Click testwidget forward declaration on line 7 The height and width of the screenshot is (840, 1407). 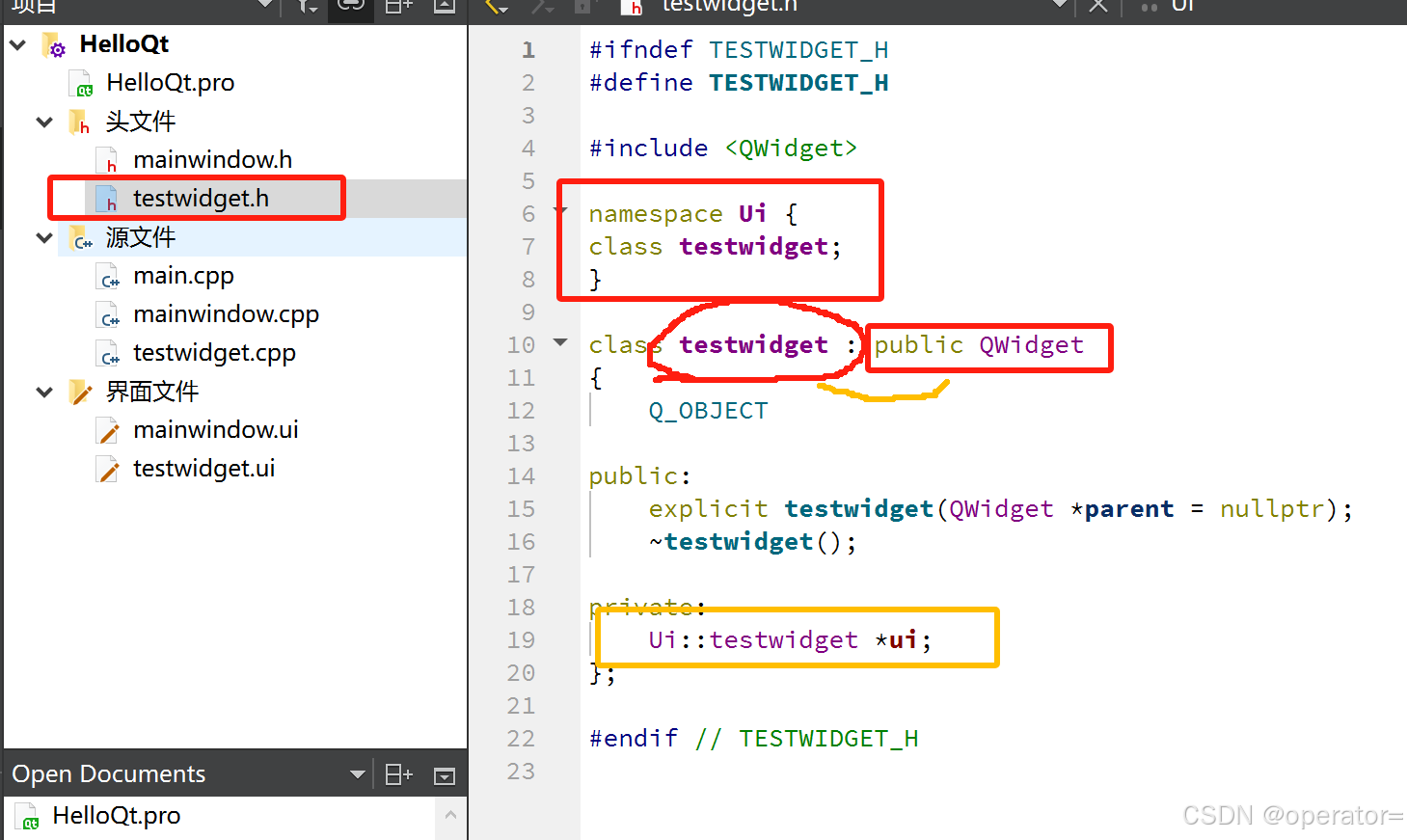[753, 247]
